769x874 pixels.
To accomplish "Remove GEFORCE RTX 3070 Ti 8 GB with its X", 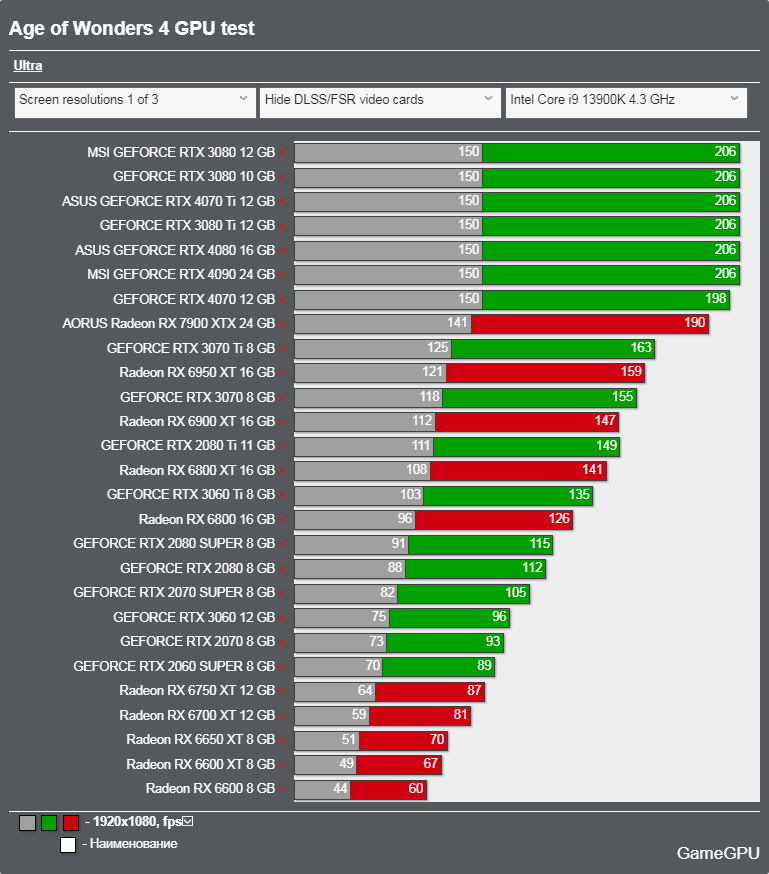I will tap(283, 349).
